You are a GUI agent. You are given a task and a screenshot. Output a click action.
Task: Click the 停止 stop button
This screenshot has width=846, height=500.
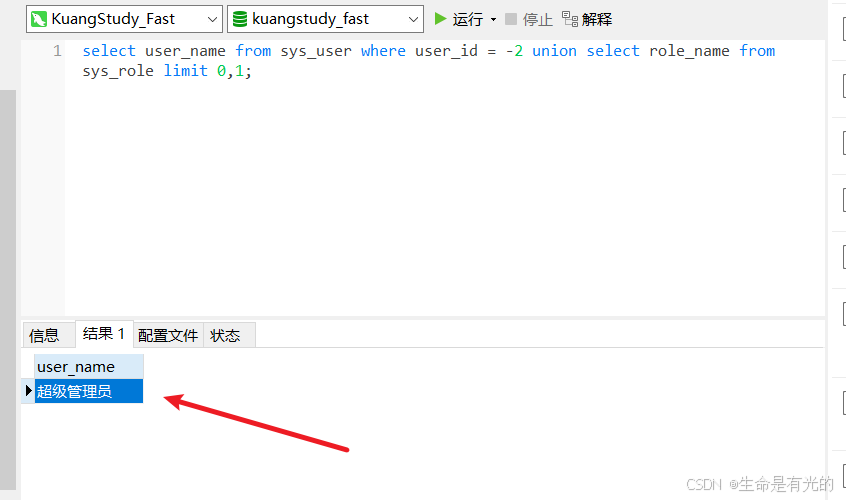pos(529,19)
